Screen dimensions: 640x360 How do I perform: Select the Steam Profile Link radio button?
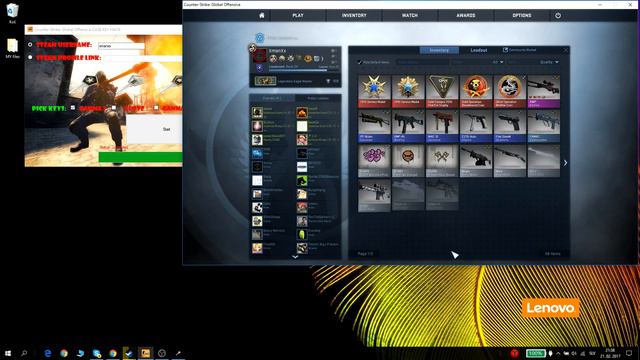(x=30, y=58)
